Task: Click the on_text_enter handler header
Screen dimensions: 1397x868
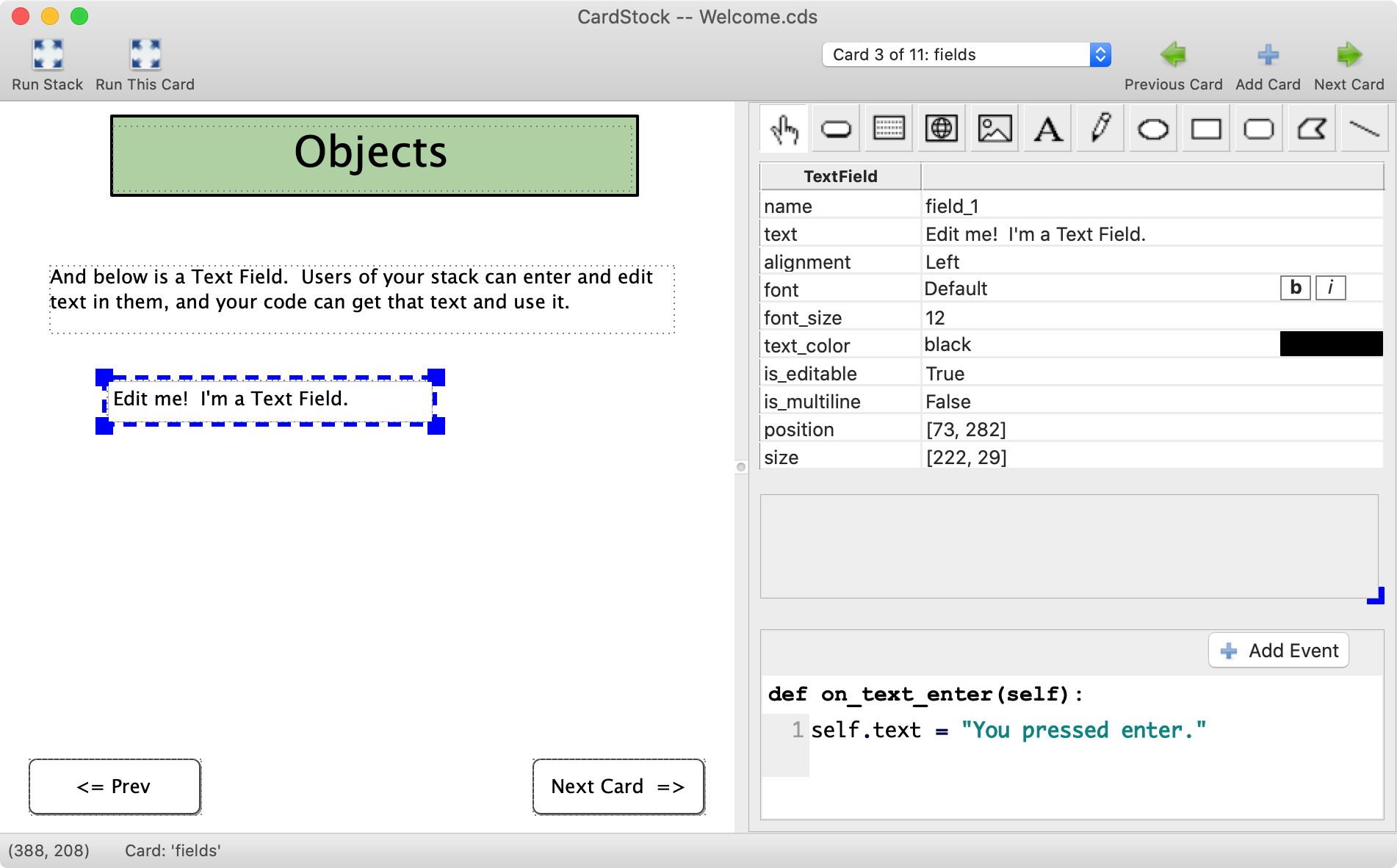Action: tap(925, 694)
